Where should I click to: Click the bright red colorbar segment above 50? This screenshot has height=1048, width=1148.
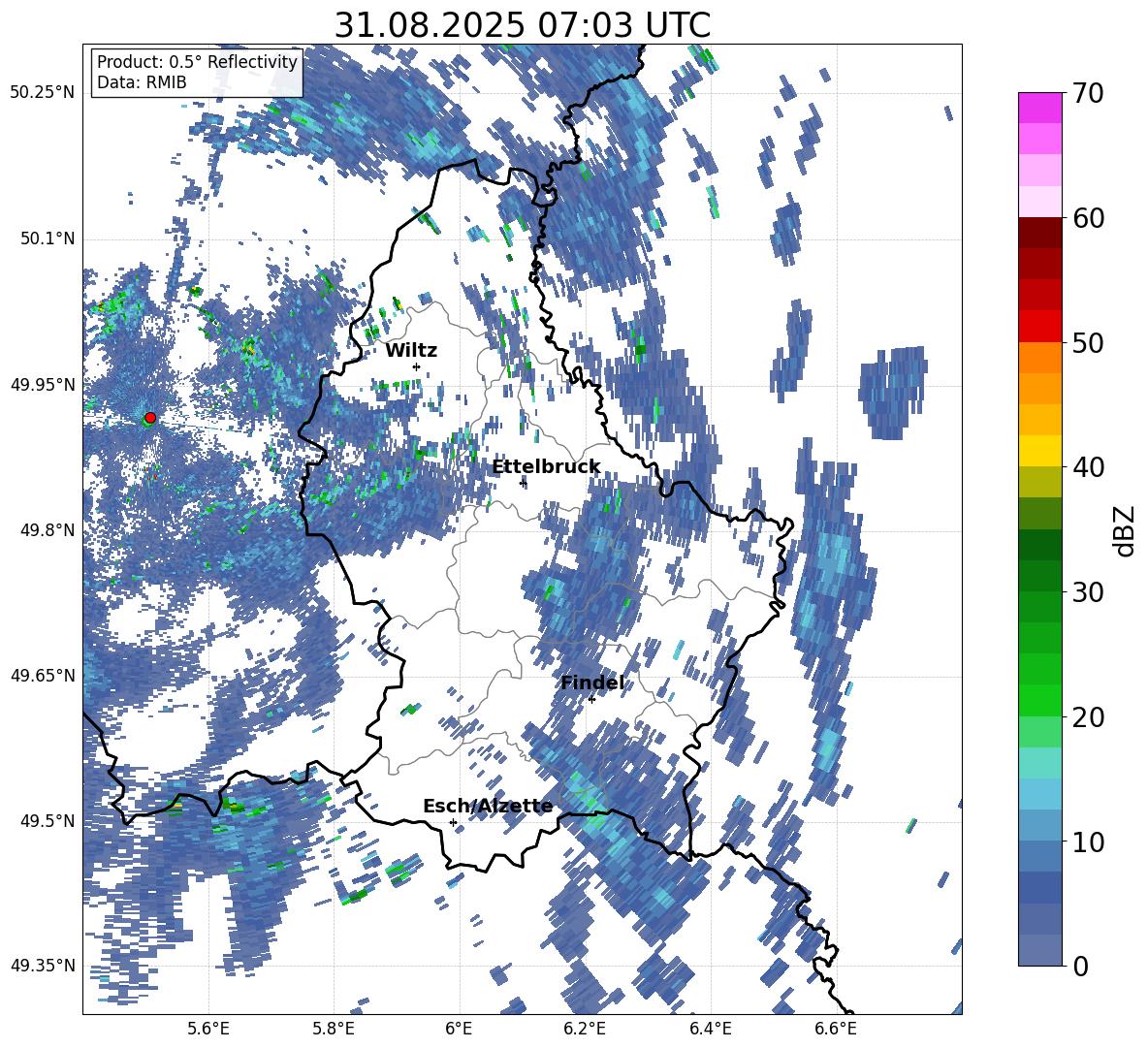point(1039,326)
